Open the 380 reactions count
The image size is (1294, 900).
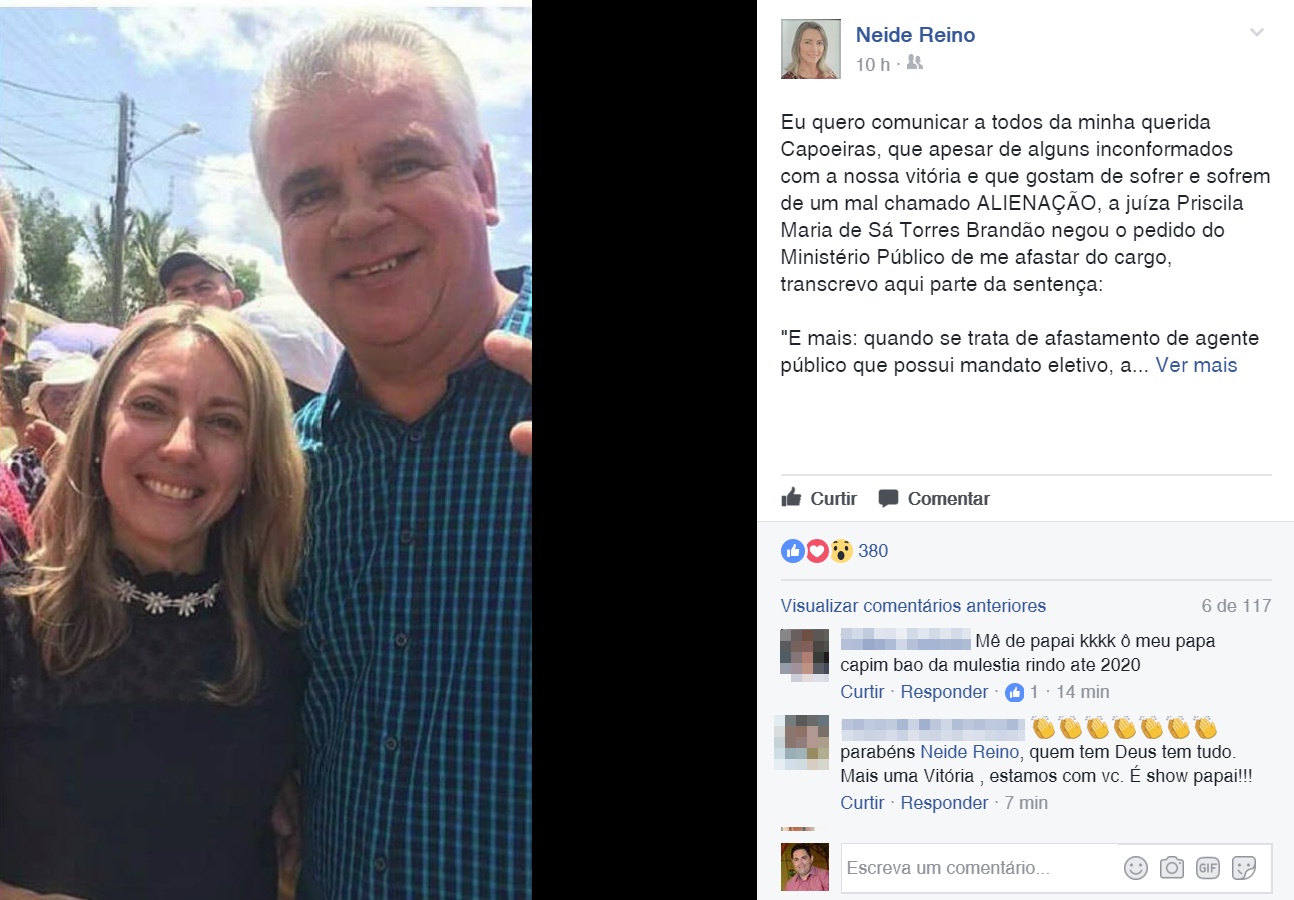click(873, 551)
